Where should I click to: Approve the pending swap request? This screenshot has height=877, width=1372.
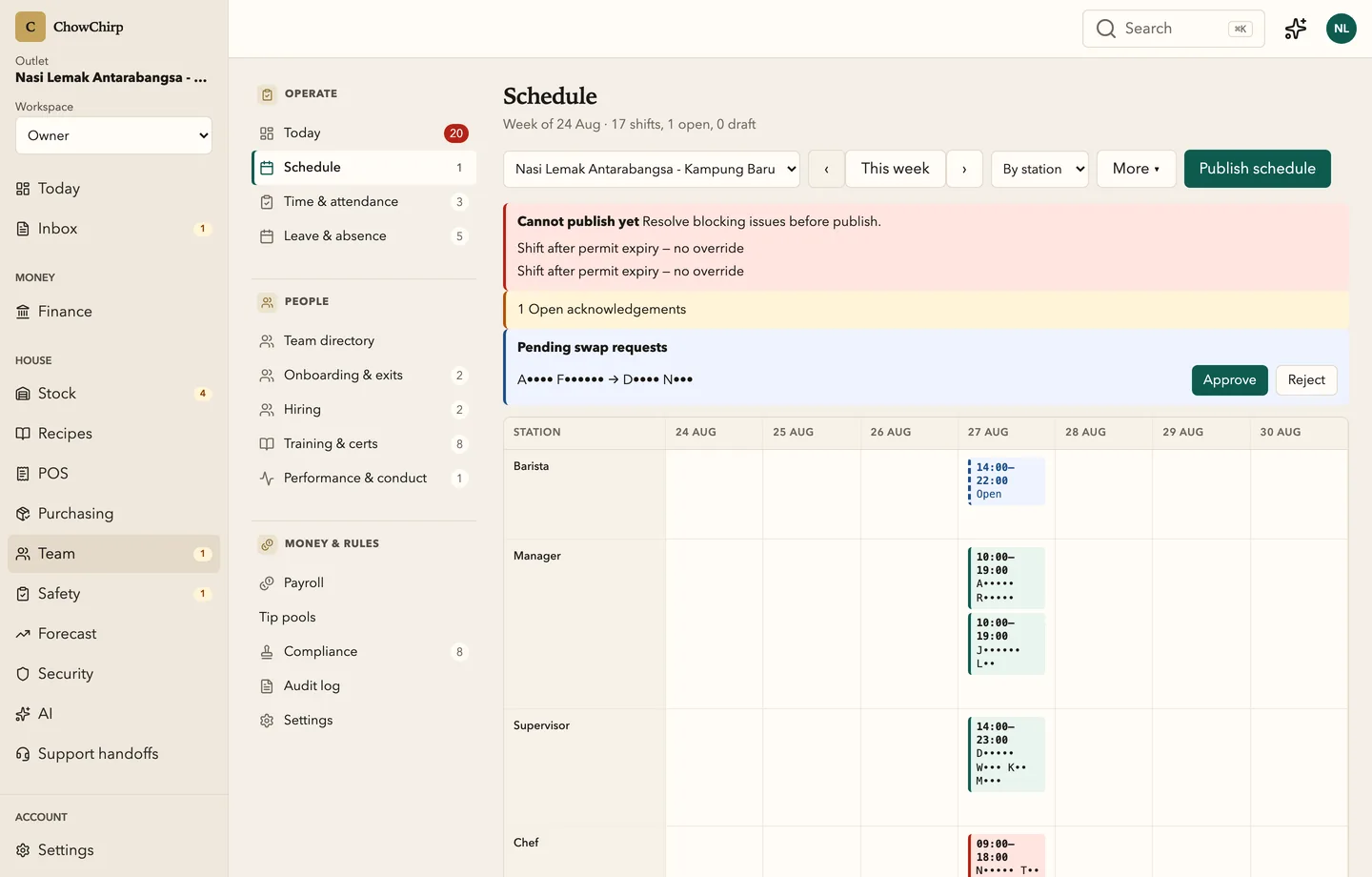pos(1230,380)
